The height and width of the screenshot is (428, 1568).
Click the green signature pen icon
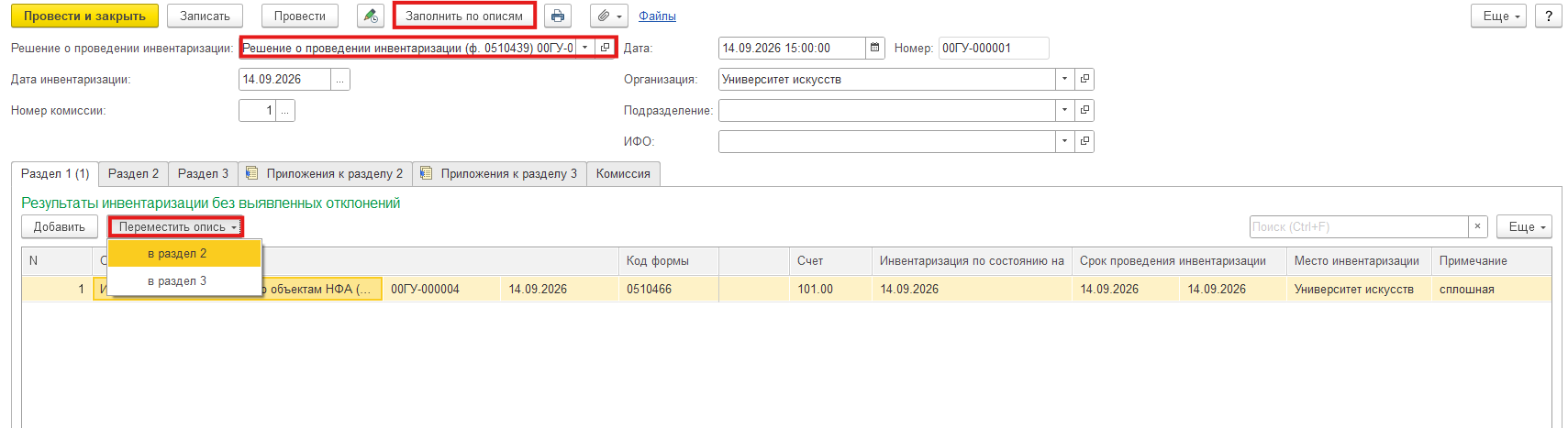371,16
